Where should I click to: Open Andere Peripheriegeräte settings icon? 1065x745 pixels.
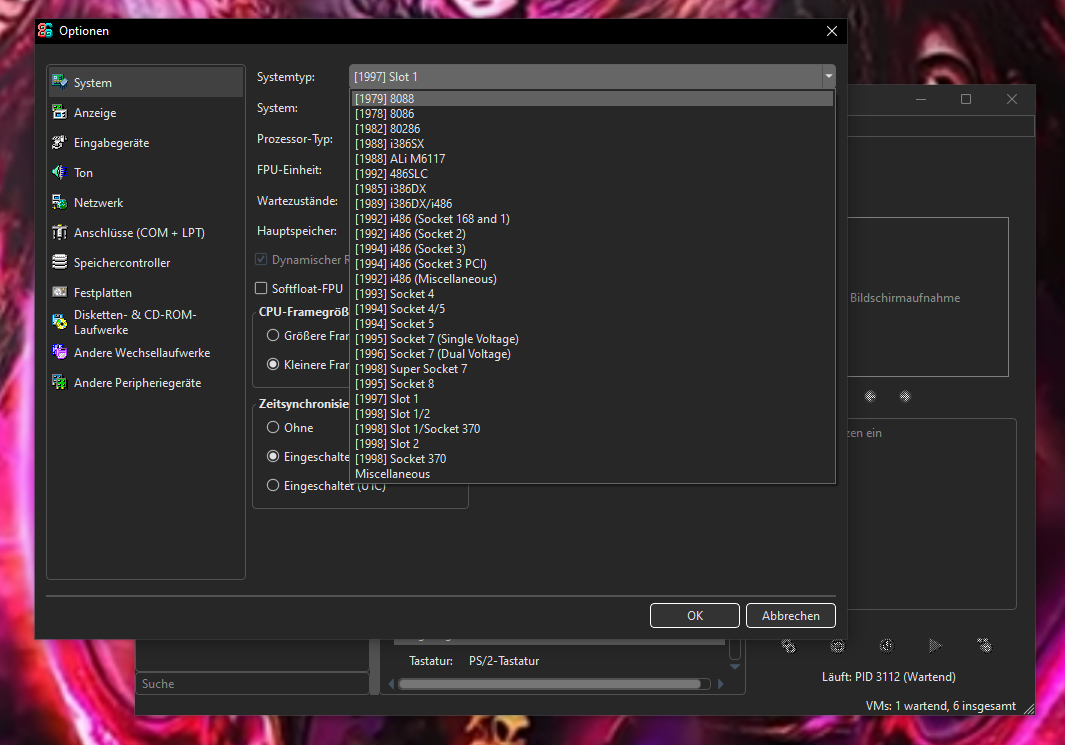(58, 382)
